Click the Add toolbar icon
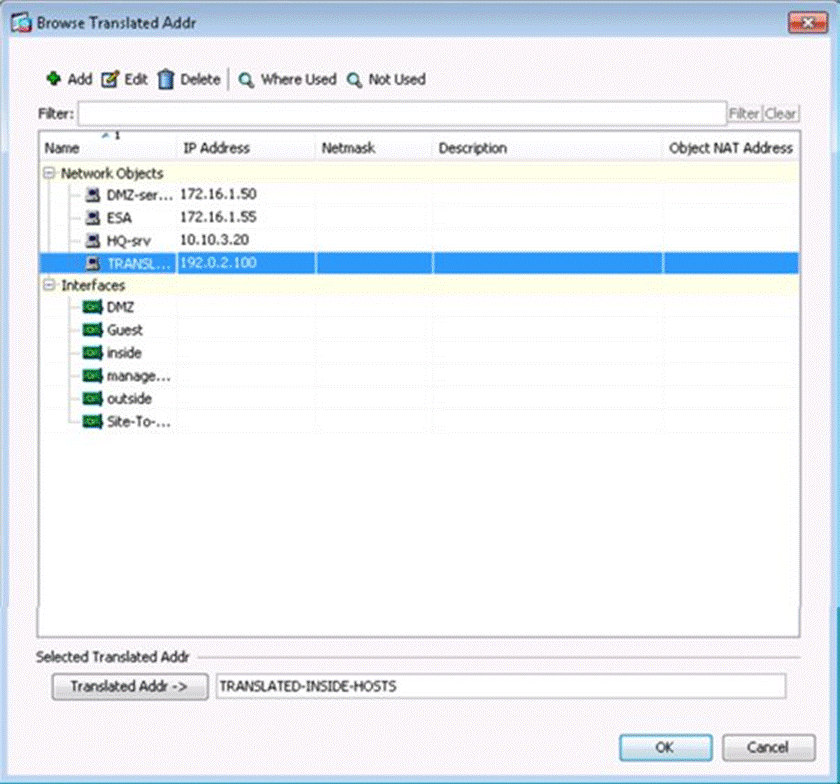The height and width of the screenshot is (784, 840). point(54,79)
